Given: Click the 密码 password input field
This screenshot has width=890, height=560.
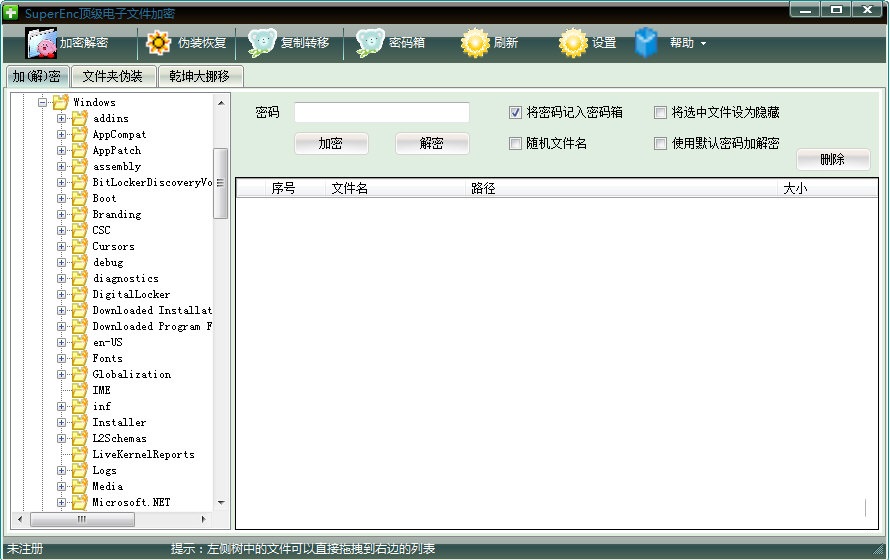Looking at the screenshot, I should pos(381,113).
